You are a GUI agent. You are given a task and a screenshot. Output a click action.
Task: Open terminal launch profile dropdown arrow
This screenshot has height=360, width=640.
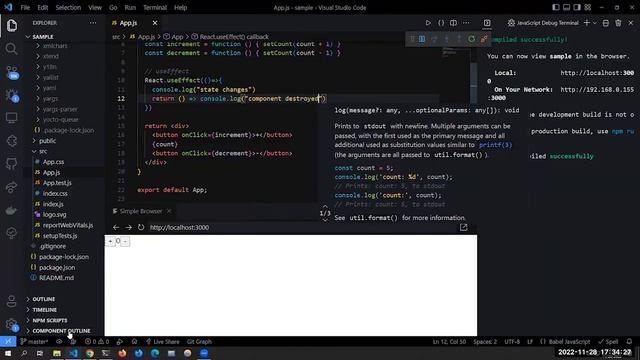[594, 23]
